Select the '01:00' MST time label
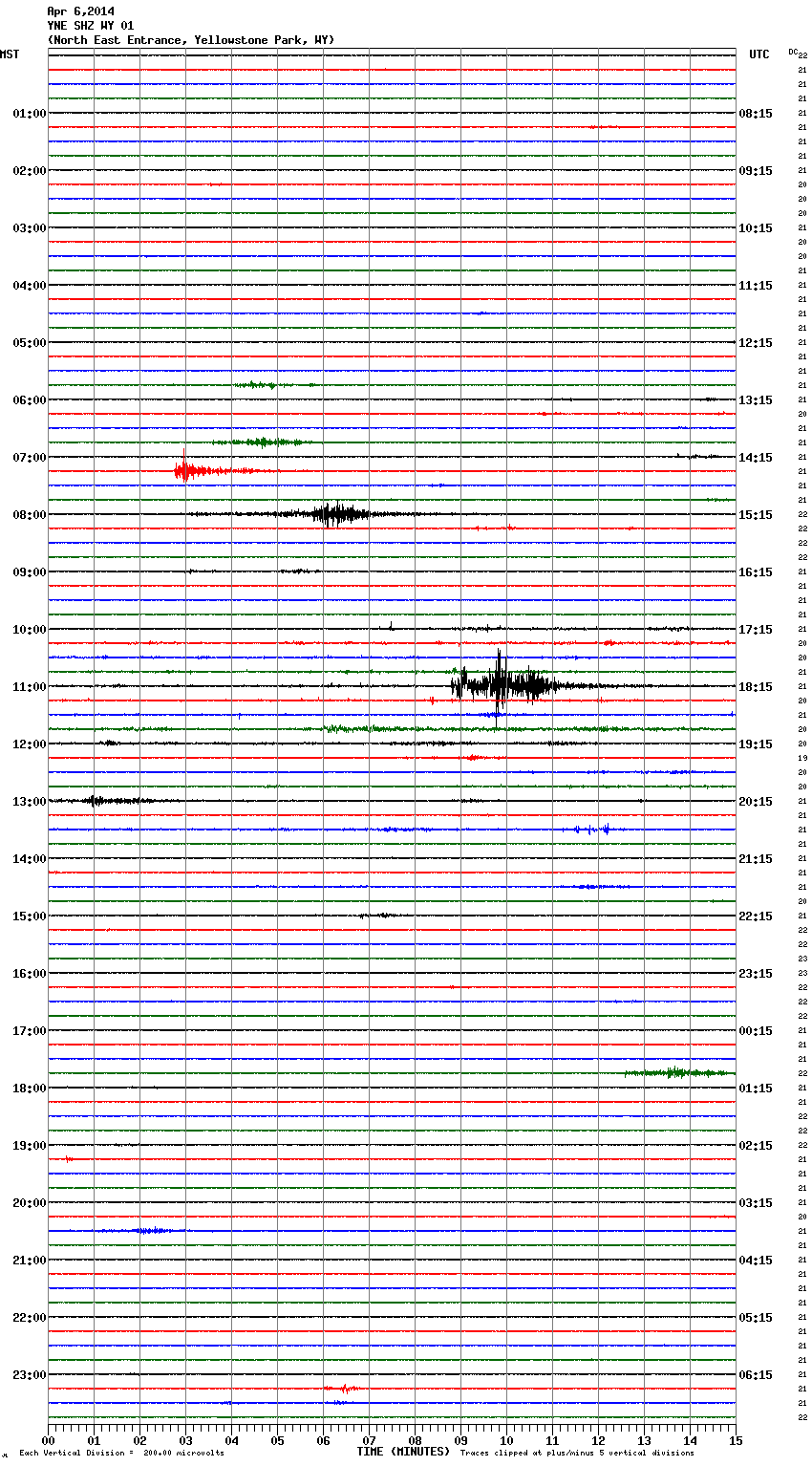This screenshot has height=1466, width=812. pyautogui.click(x=30, y=114)
